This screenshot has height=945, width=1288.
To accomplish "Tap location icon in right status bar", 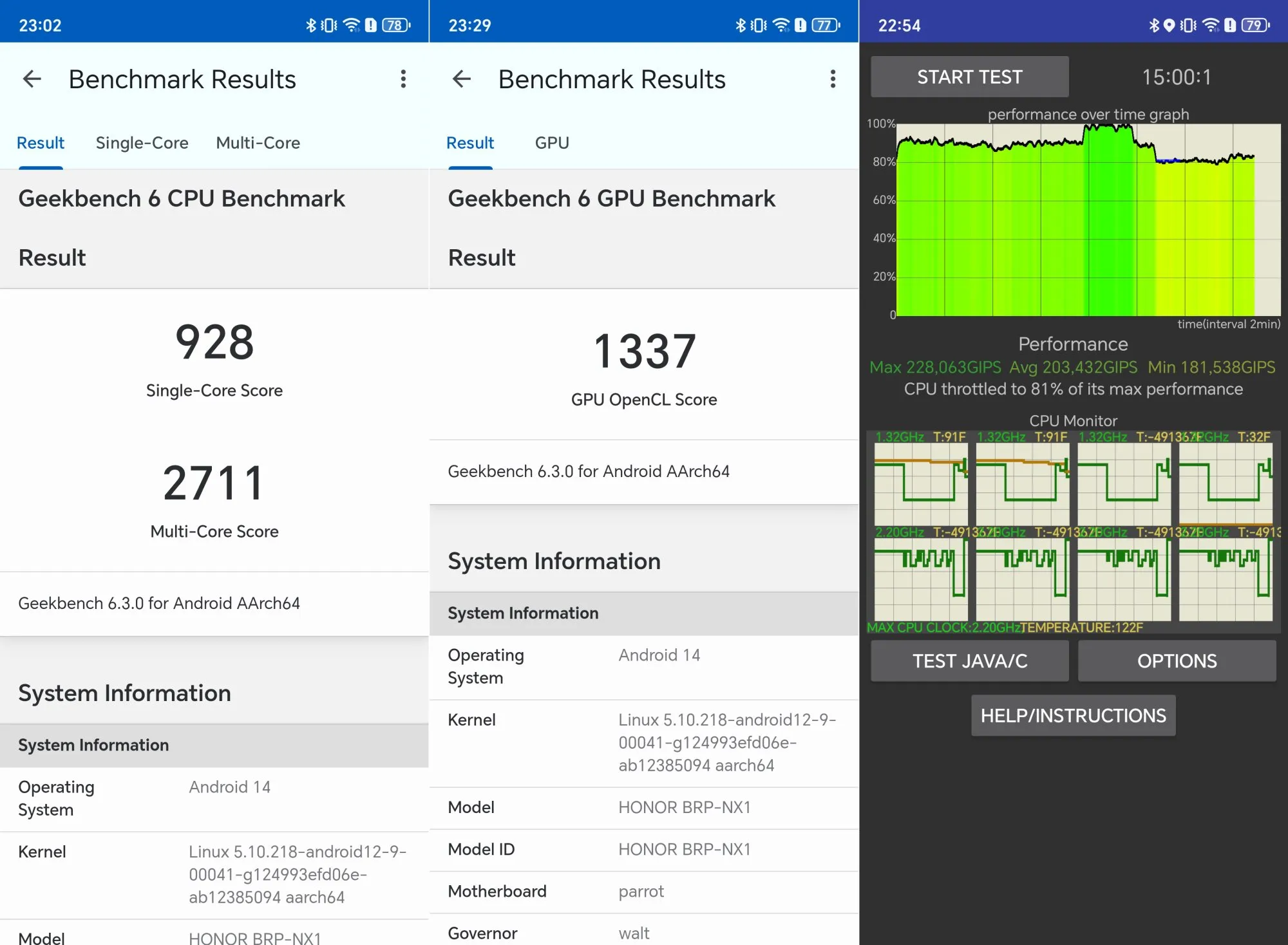I will [1169, 25].
